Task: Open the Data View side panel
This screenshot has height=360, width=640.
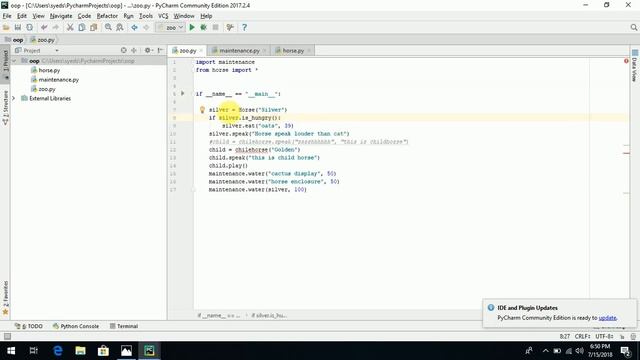Action: click(x=635, y=65)
